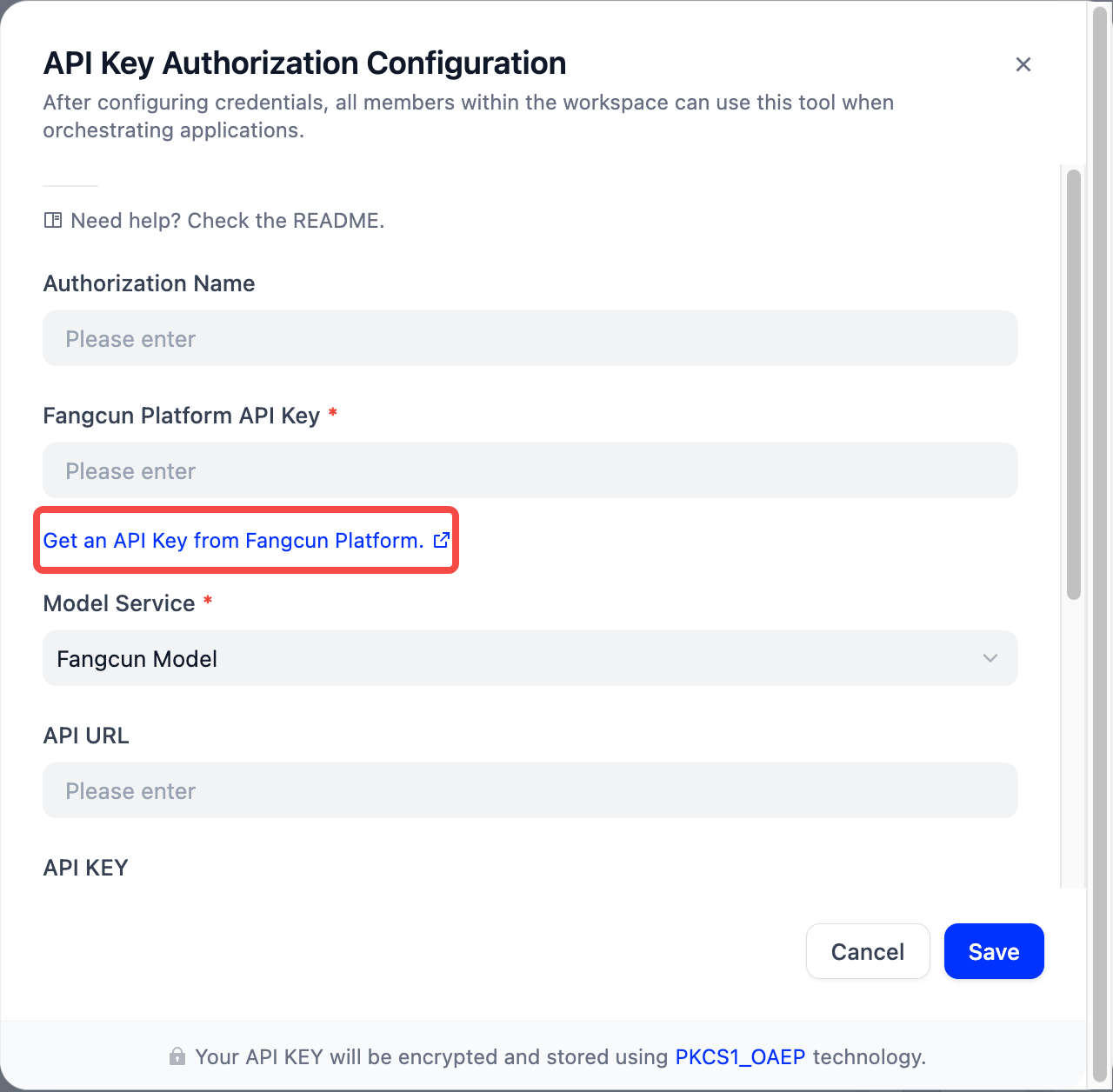Focus the Authorization Name input field
Viewport: 1113px width, 1092px height.
(x=530, y=338)
